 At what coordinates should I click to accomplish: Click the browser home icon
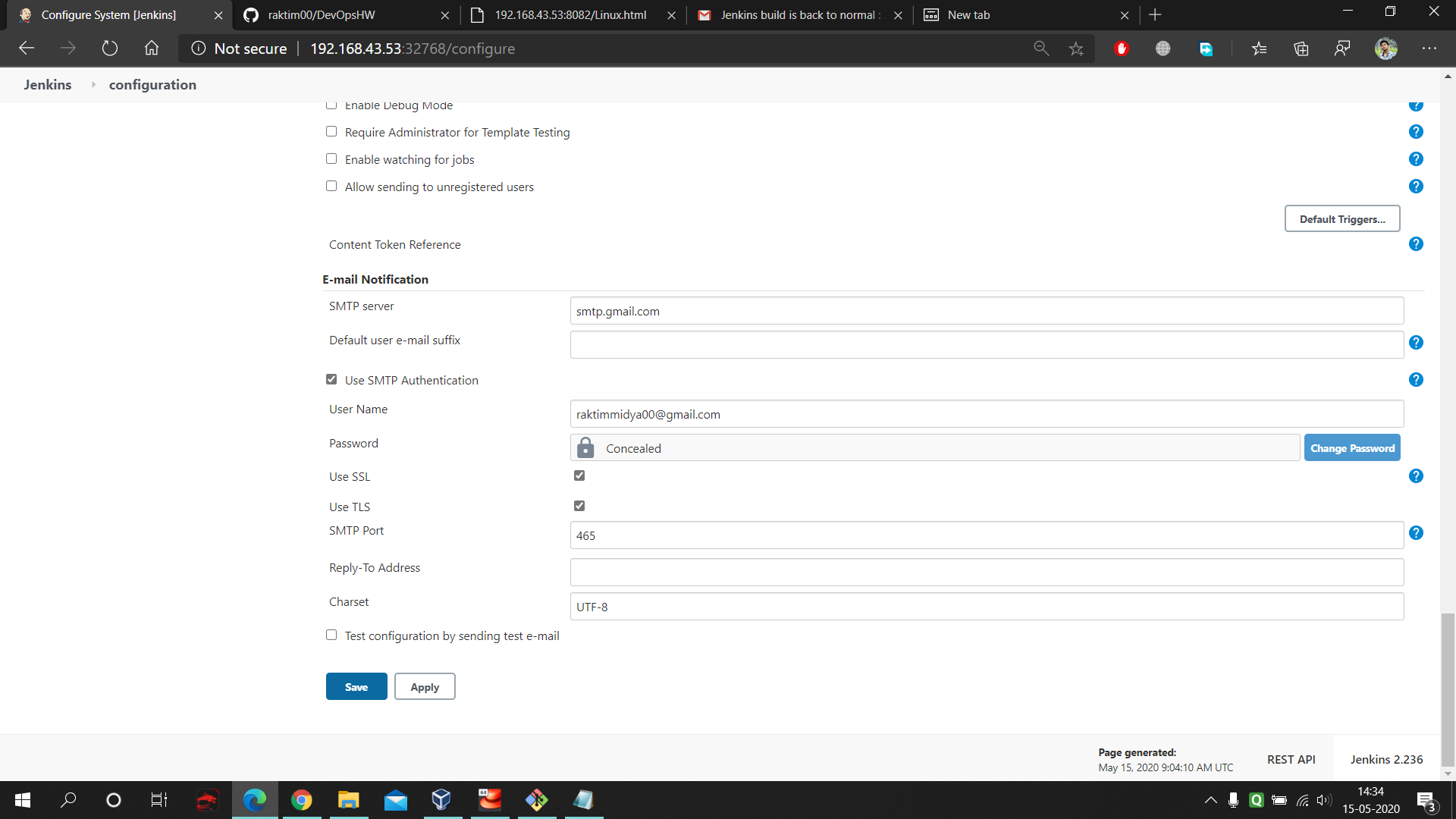152,49
